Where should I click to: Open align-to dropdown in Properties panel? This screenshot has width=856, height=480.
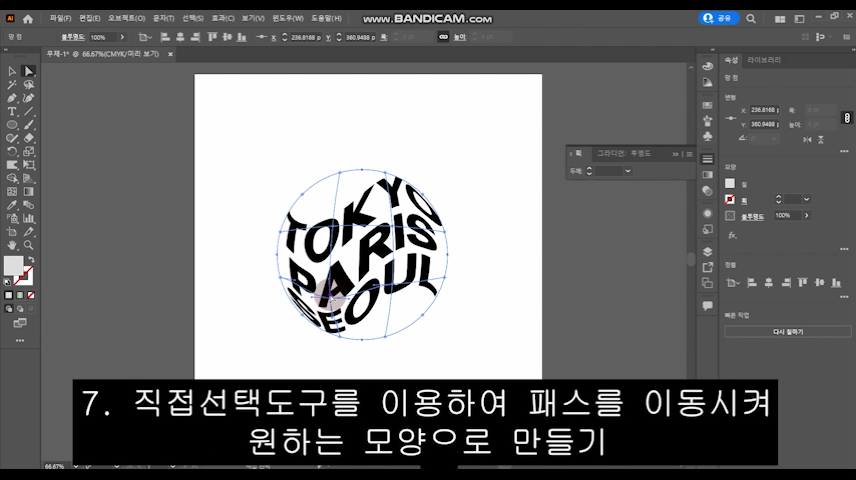click(733, 282)
